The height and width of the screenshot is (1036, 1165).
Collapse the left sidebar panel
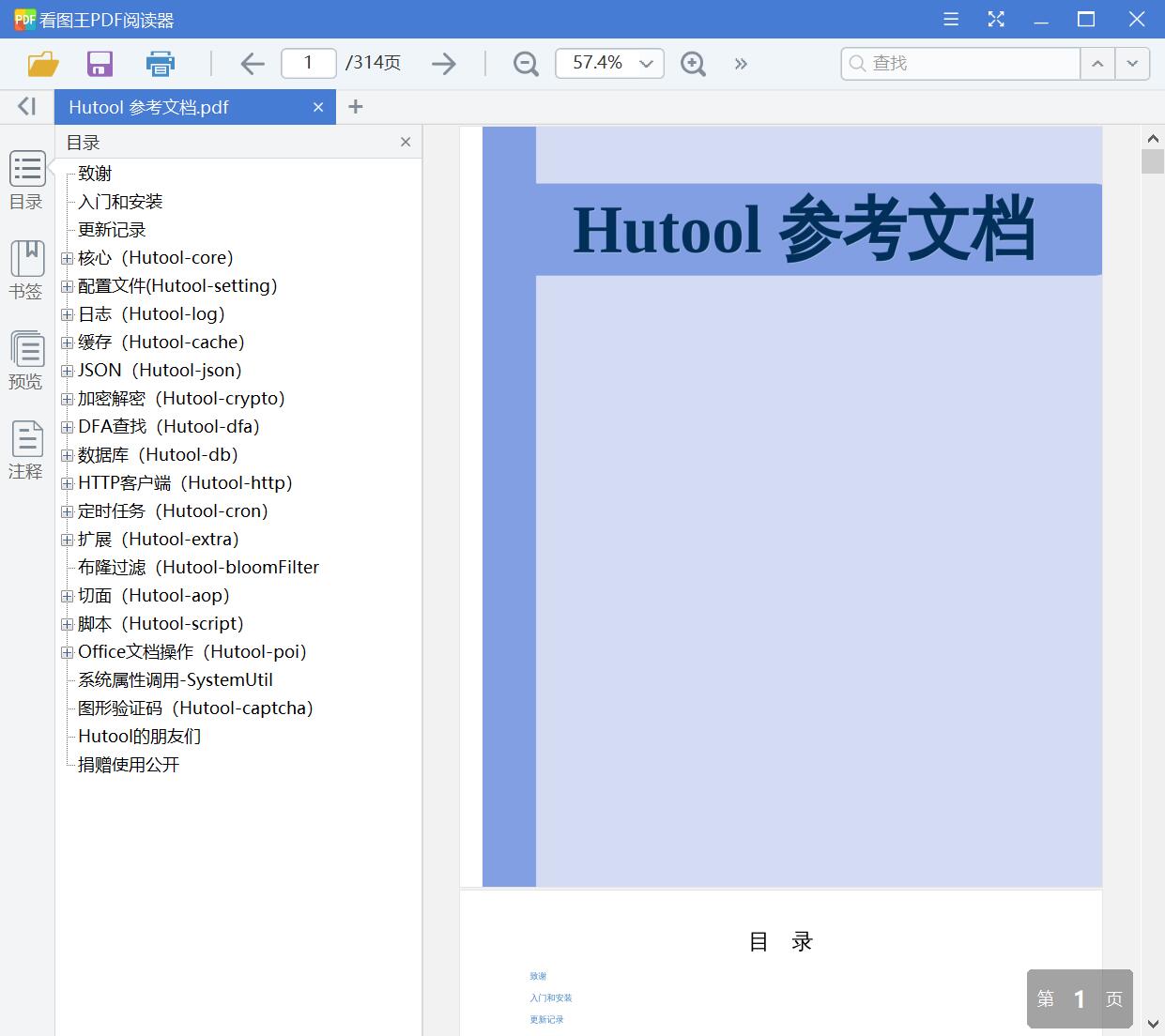26,106
